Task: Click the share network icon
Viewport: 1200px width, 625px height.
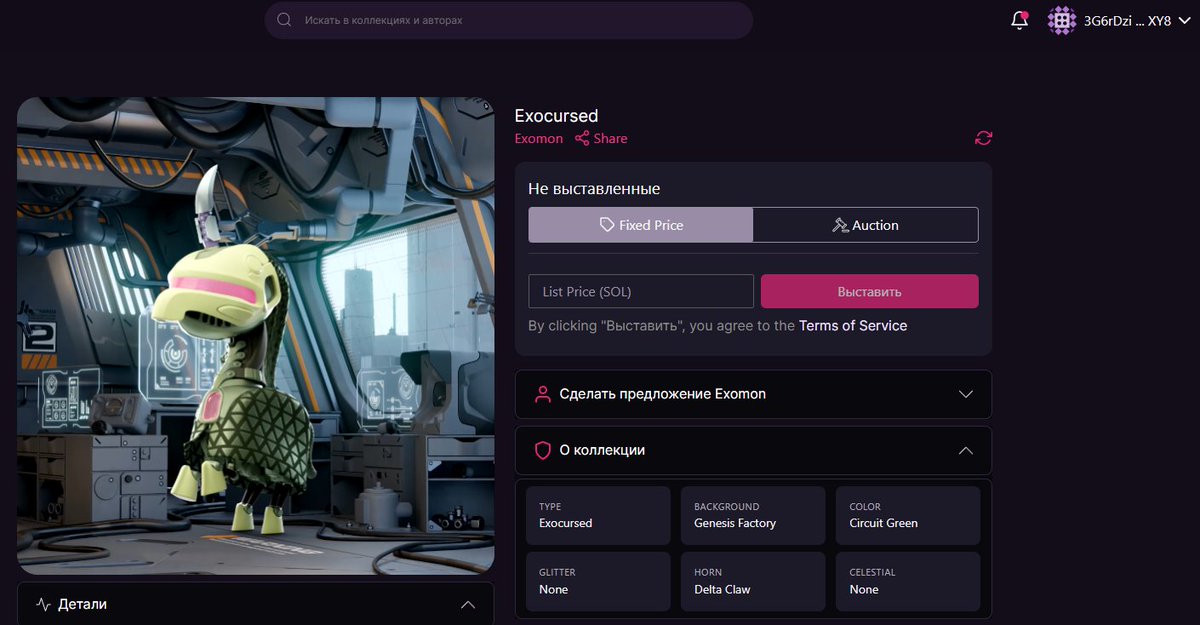Action: tap(582, 139)
